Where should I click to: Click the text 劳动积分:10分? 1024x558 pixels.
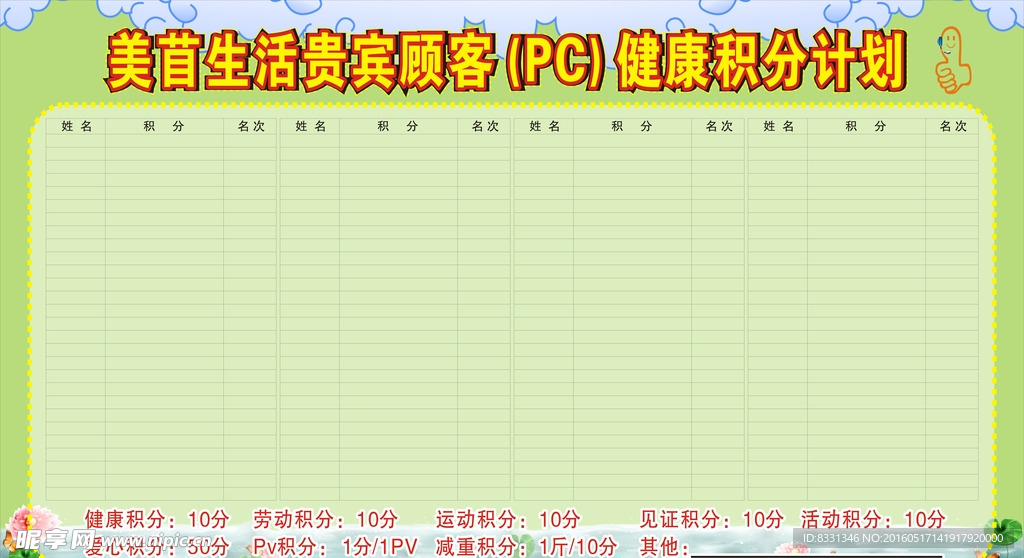click(325, 519)
